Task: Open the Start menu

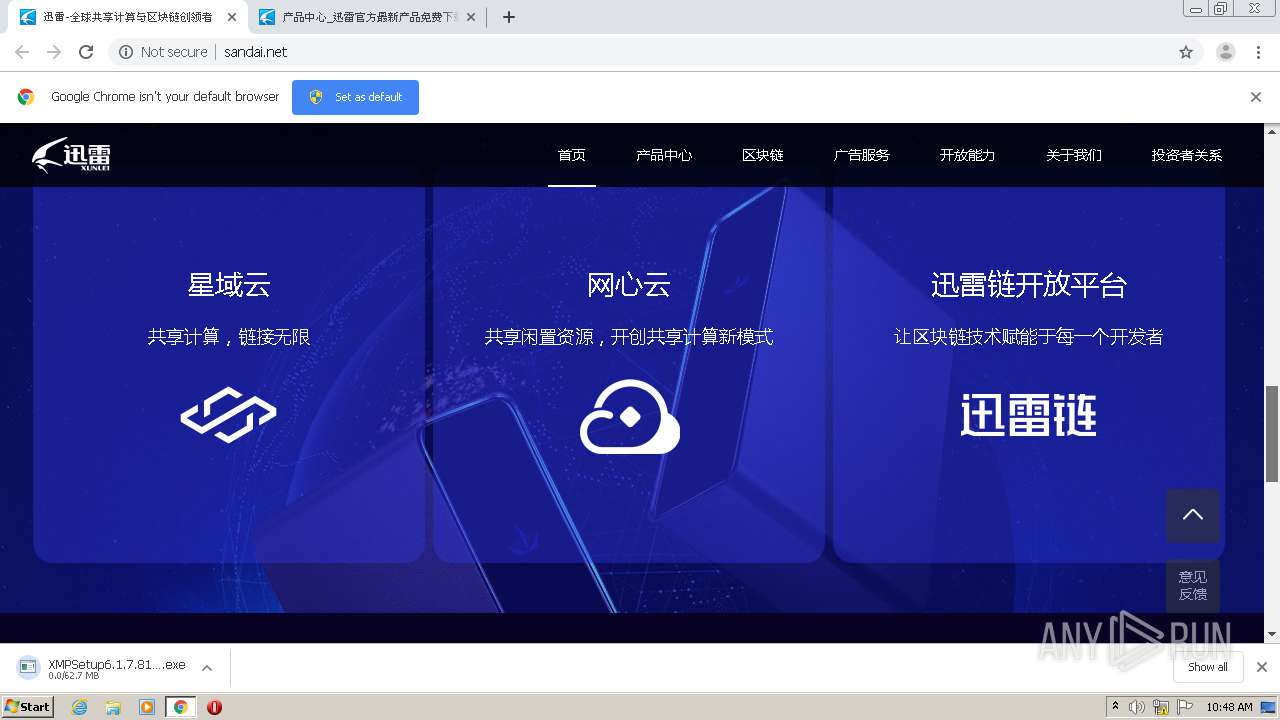Action: click(x=27, y=707)
